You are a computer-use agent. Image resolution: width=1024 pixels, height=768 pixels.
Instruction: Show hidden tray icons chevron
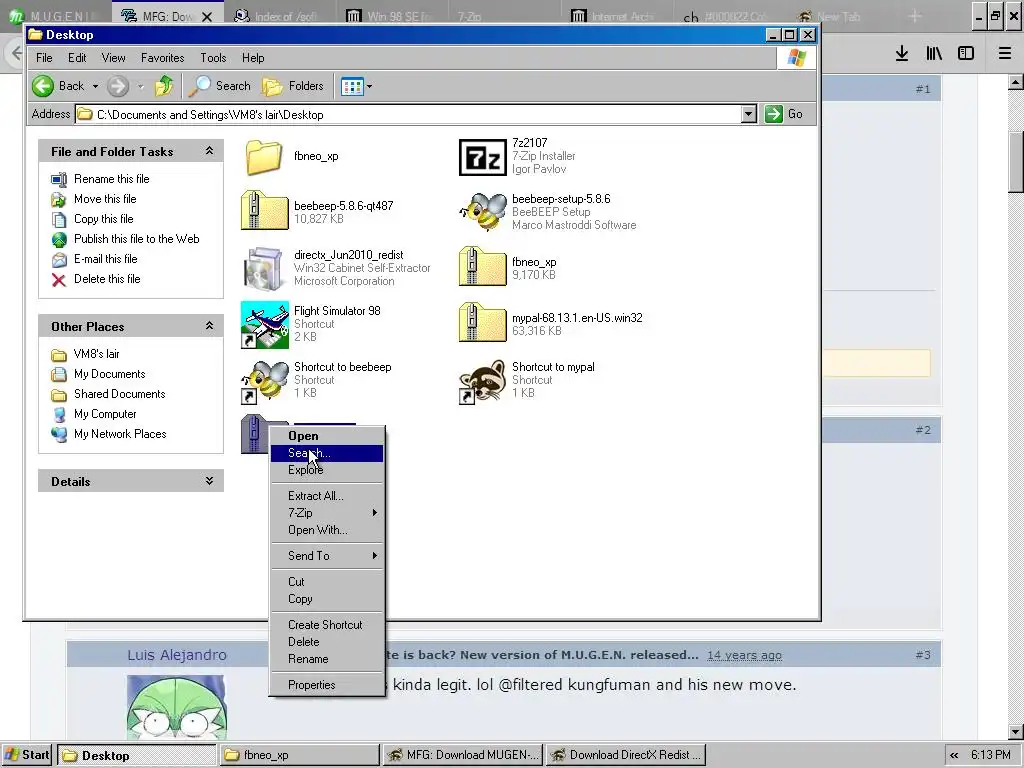tap(954, 756)
